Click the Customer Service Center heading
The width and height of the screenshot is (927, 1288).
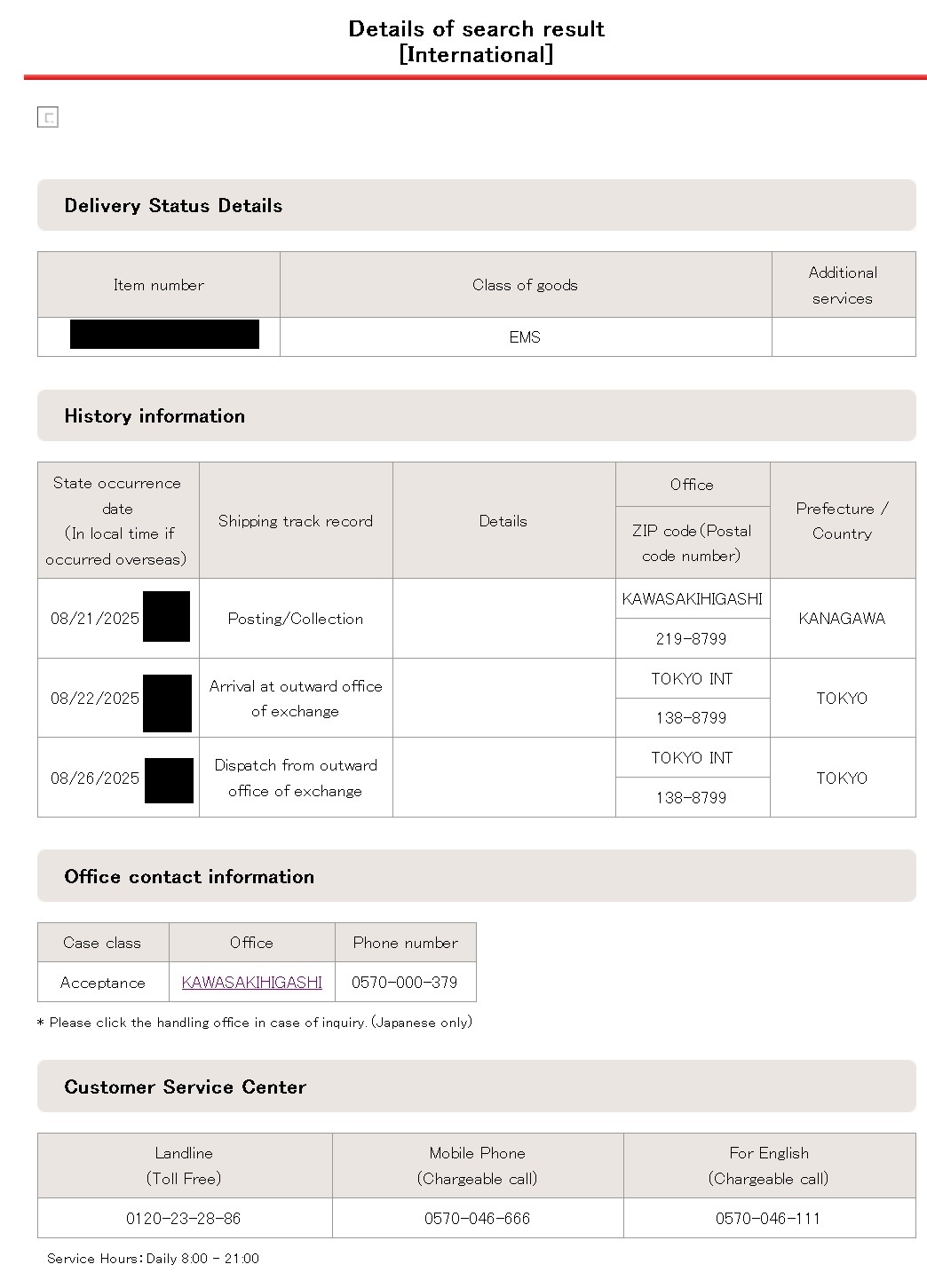pyautogui.click(x=185, y=1087)
